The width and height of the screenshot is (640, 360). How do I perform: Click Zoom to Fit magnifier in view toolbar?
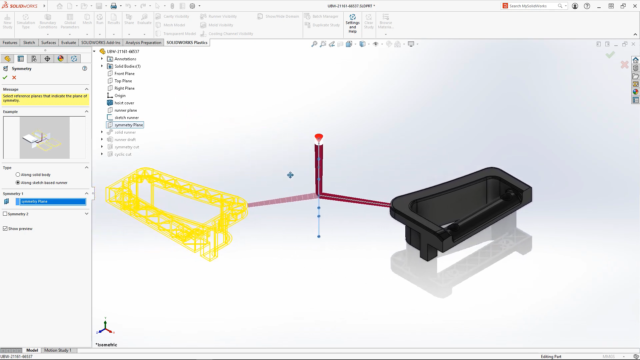pyautogui.click(x=314, y=44)
